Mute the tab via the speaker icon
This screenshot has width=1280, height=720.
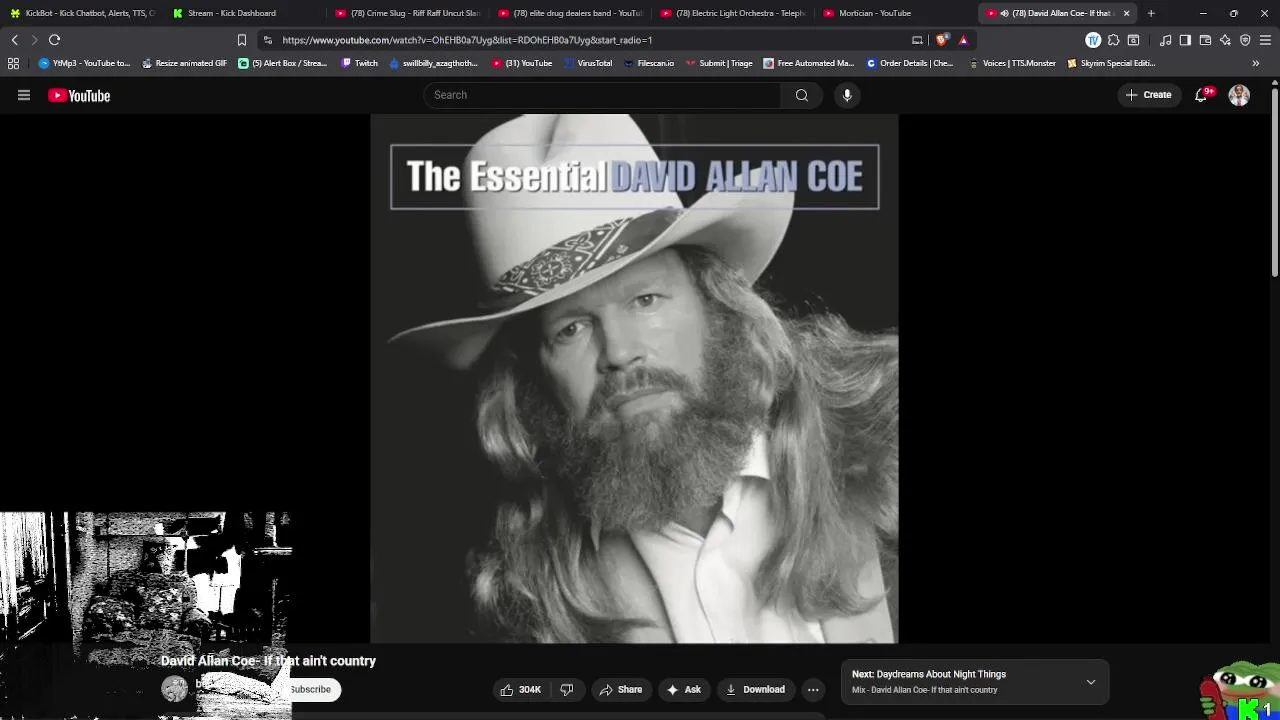[x=1004, y=13]
